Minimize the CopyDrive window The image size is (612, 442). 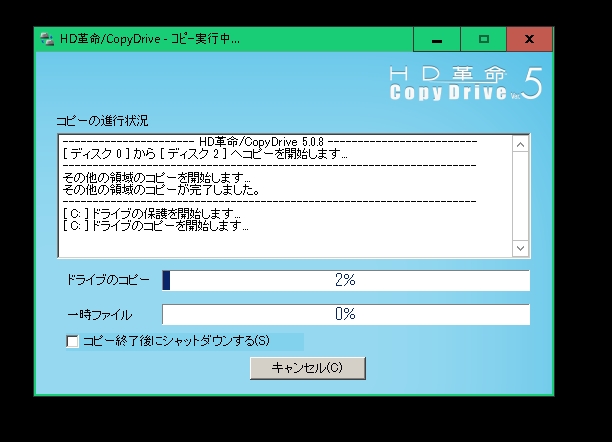pos(437,39)
